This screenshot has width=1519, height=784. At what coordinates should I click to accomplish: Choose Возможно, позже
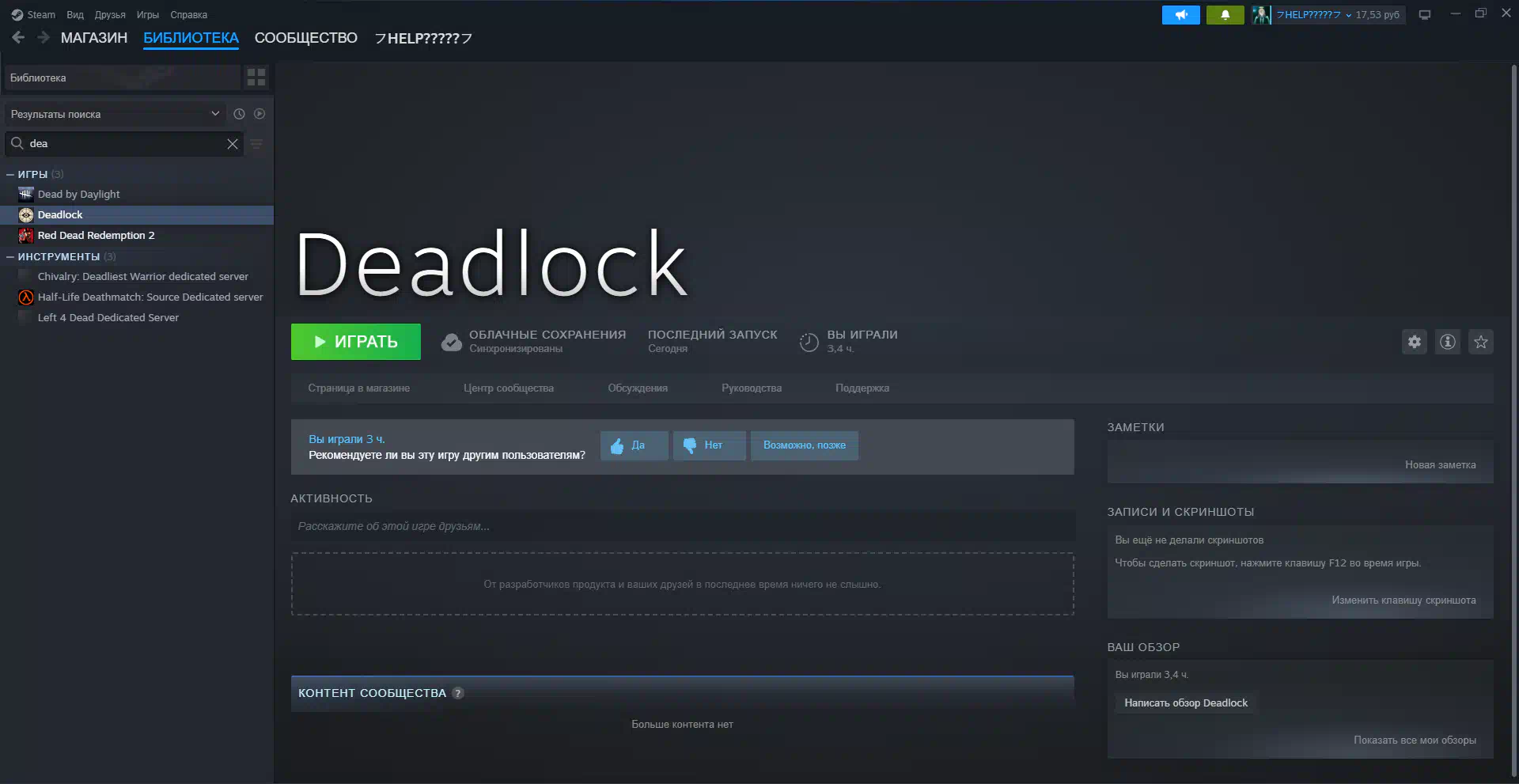click(x=805, y=445)
